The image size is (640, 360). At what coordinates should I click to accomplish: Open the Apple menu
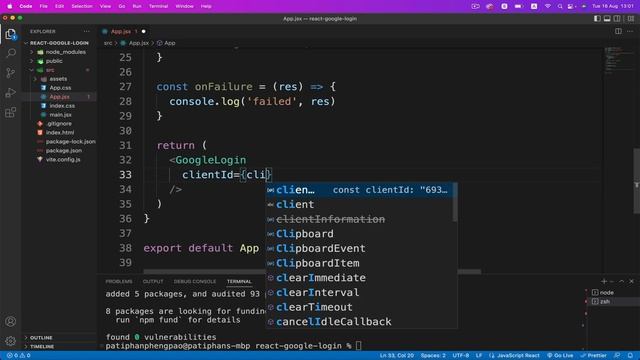click(9, 6)
